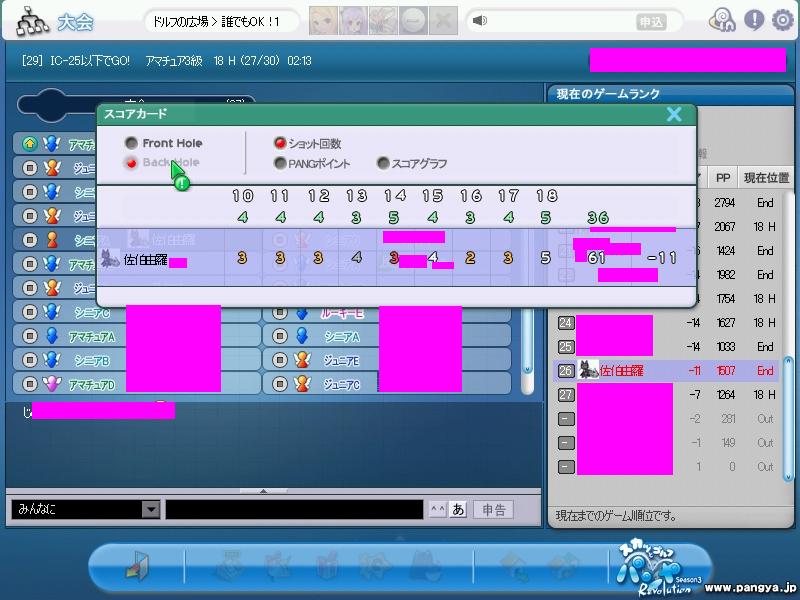The height and width of the screenshot is (600, 800).
Task: Click the 2794 PP value in rank list
Action: pos(724,203)
